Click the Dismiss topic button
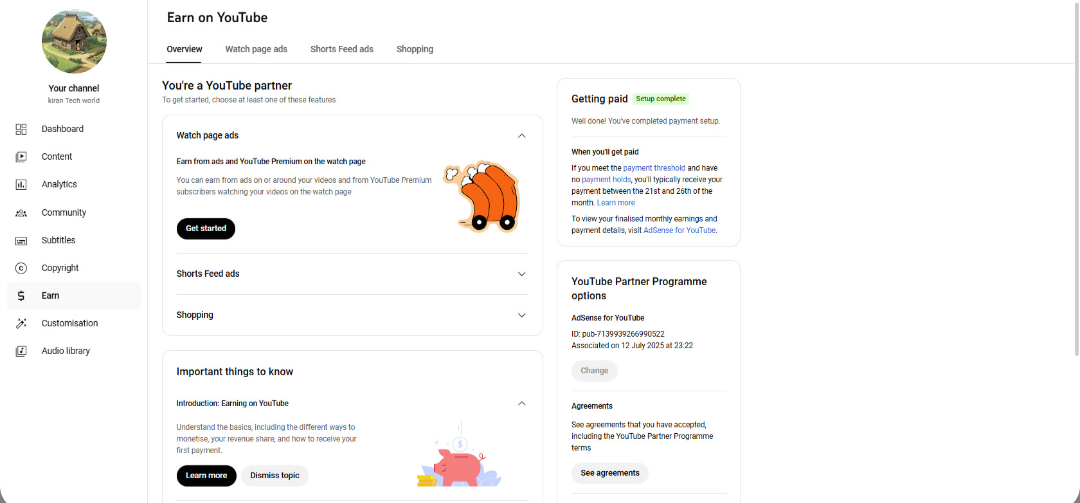Image resolution: width=1080 pixels, height=503 pixels. point(275,475)
